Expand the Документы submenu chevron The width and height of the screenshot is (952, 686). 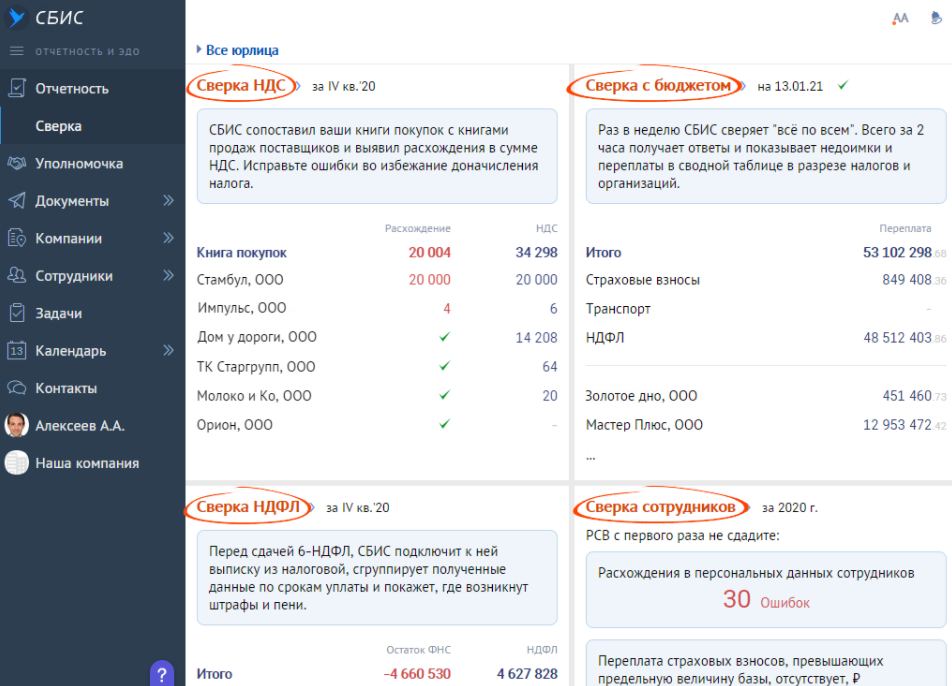point(169,200)
